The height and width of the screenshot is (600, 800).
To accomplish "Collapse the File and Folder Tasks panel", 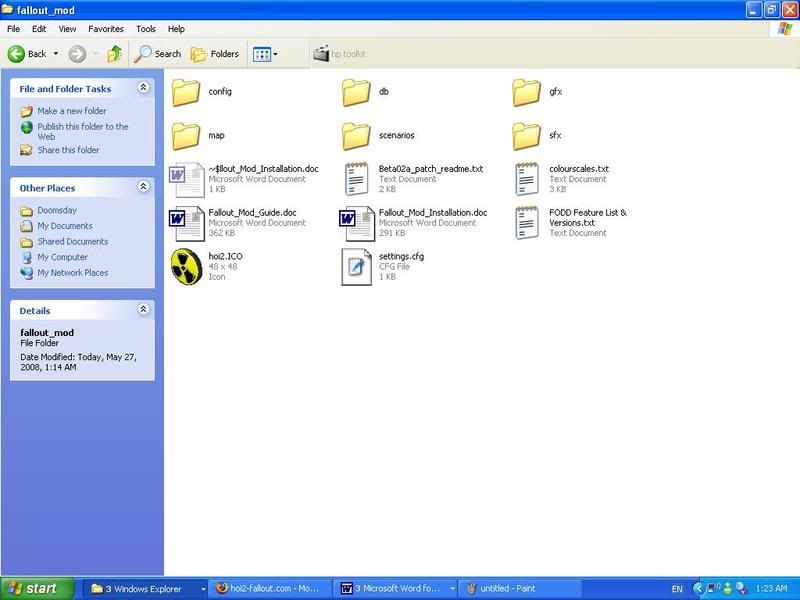I will [x=143, y=88].
